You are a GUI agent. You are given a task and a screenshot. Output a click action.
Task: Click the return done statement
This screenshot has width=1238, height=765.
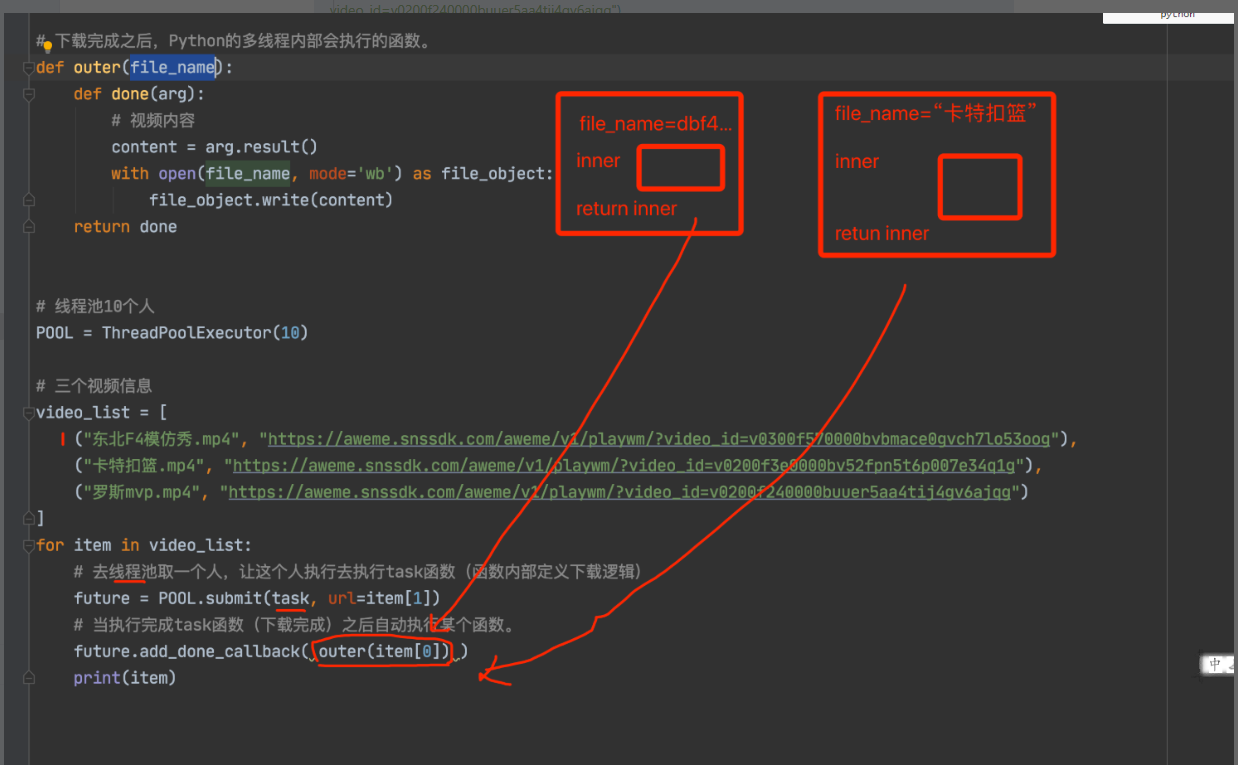pyautogui.click(x=125, y=227)
